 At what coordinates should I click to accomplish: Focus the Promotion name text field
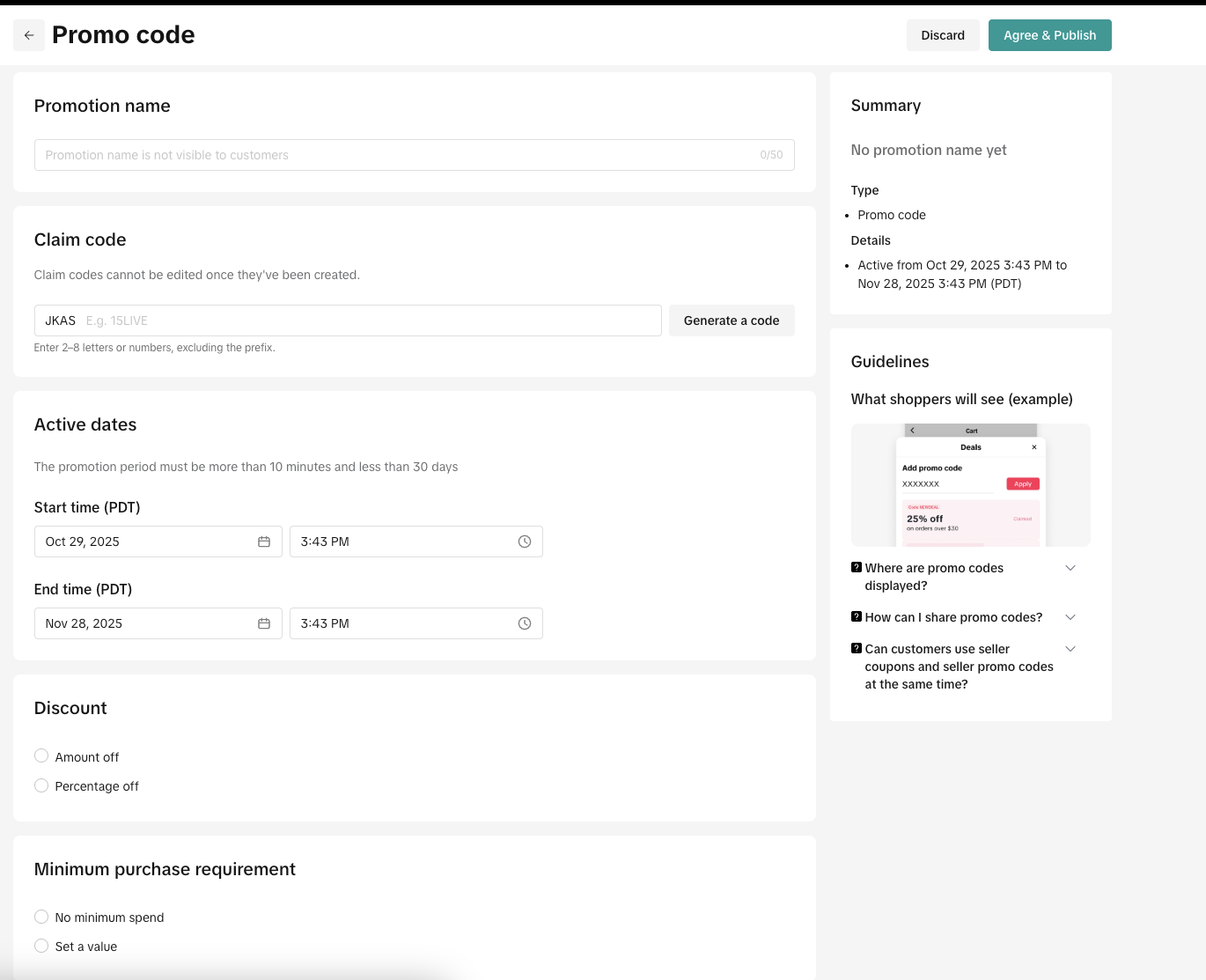[396, 155]
